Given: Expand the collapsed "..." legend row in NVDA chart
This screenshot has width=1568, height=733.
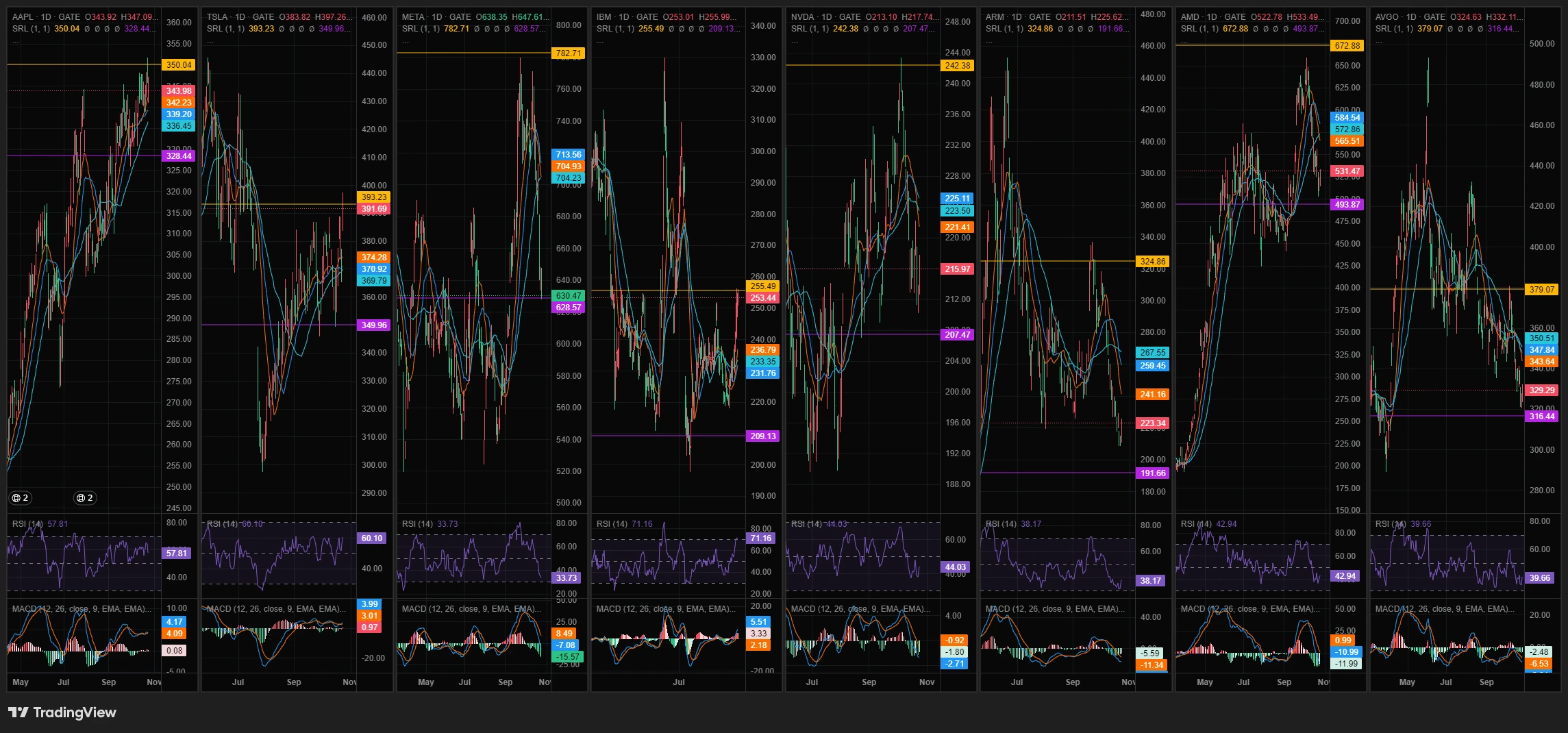Looking at the screenshot, I should tap(795, 41).
